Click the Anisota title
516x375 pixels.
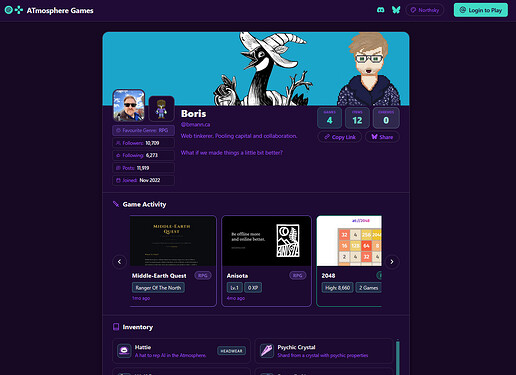[x=237, y=276]
